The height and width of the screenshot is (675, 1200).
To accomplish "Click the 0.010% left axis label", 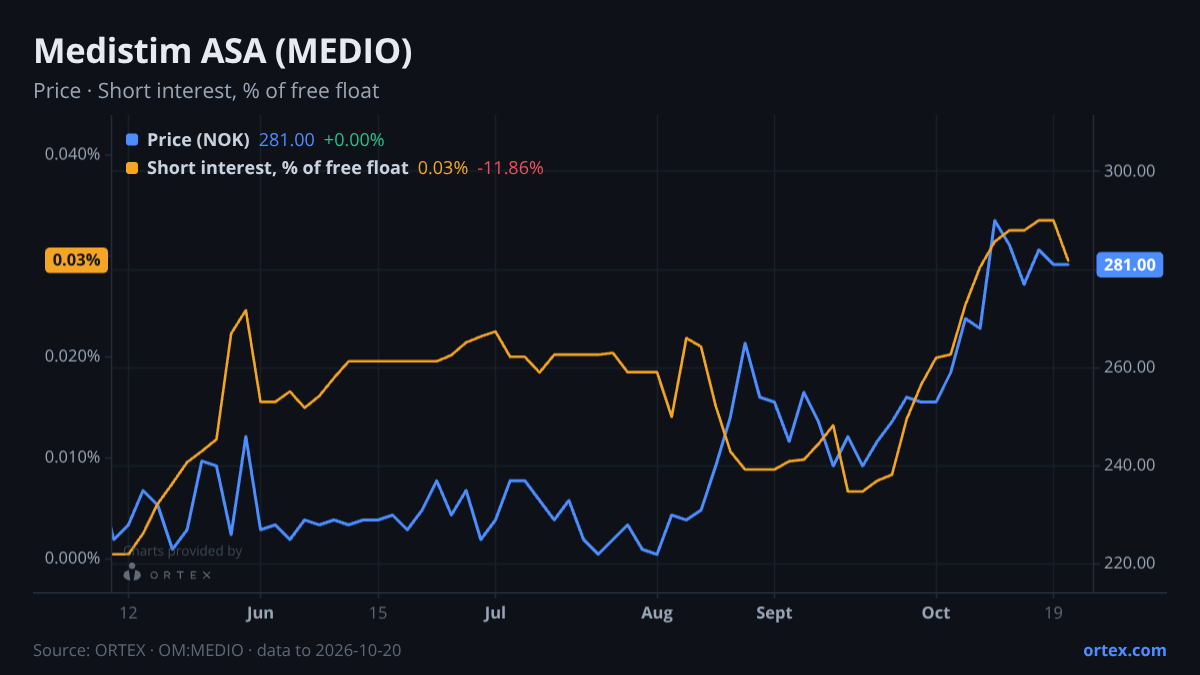I will click(x=72, y=458).
